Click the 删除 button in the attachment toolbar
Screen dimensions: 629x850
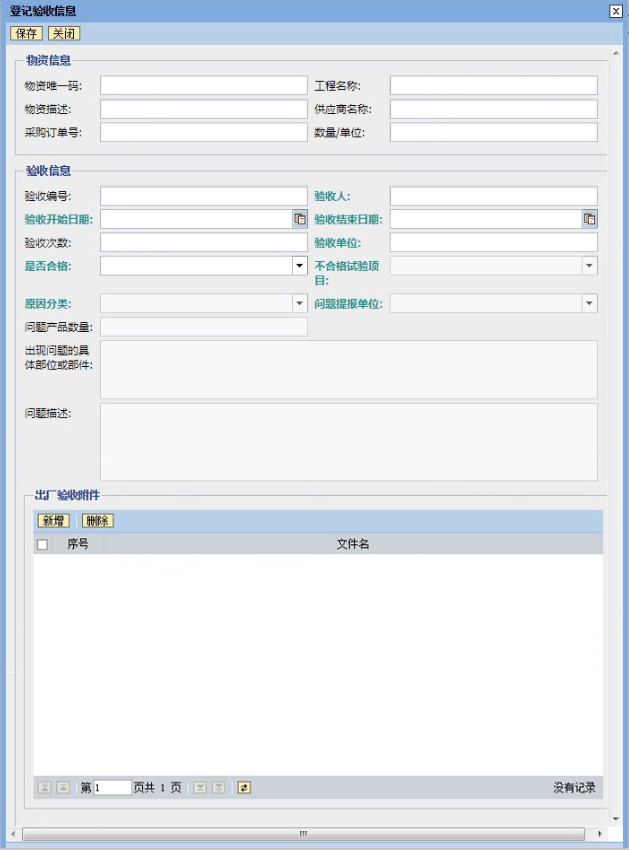[97, 521]
